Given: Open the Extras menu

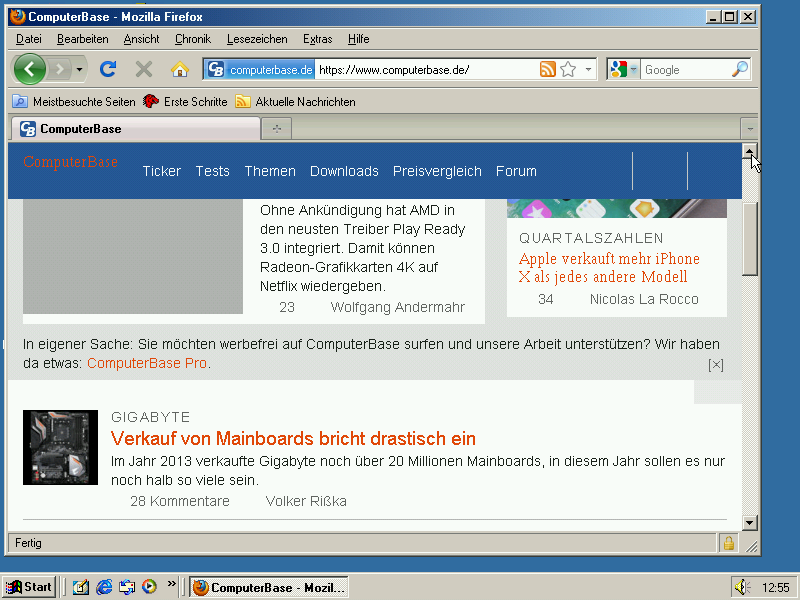Looking at the screenshot, I should point(317,39).
